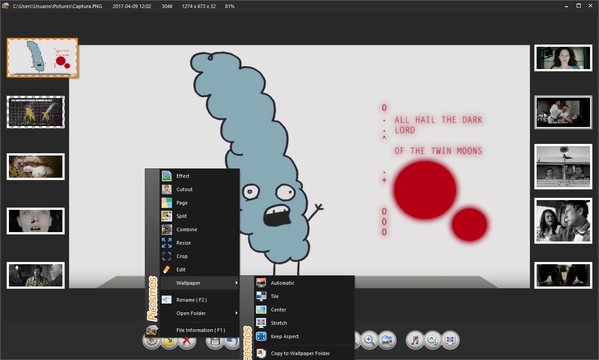
Task: Expand the Wallpaper submenu arrow
Action: click(x=236, y=283)
